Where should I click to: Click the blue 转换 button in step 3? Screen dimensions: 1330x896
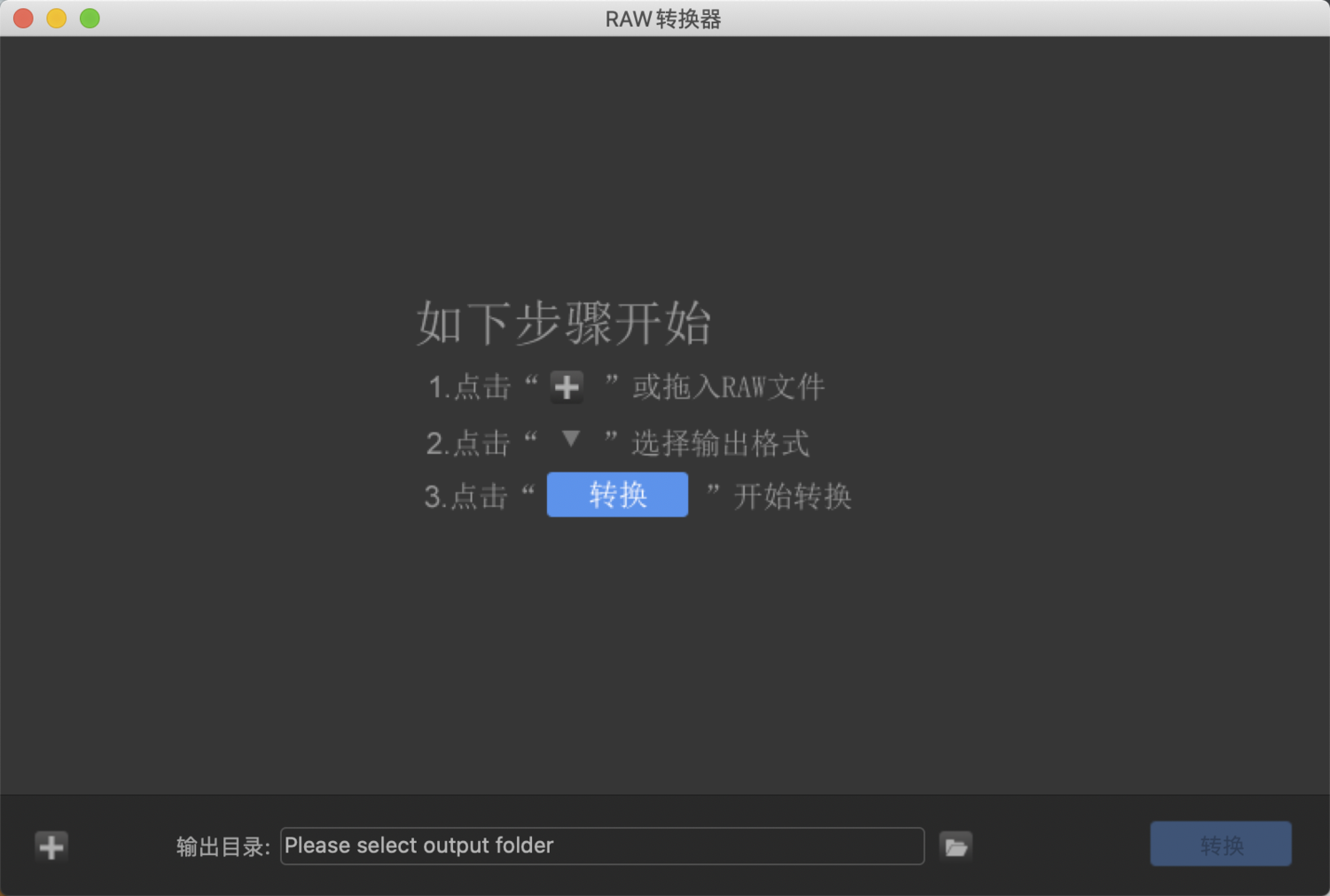pyautogui.click(x=617, y=495)
